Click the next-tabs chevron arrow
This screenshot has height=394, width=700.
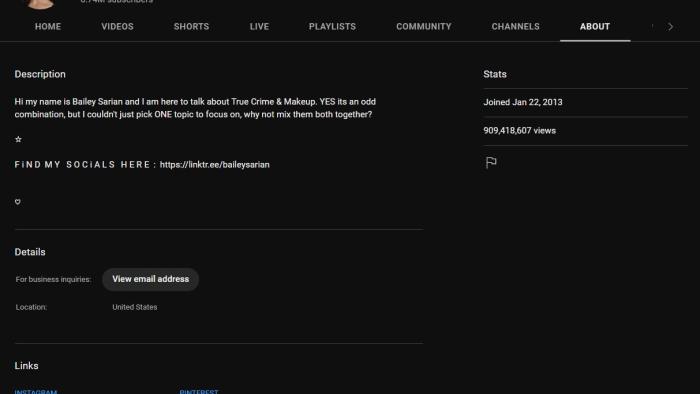pos(670,27)
